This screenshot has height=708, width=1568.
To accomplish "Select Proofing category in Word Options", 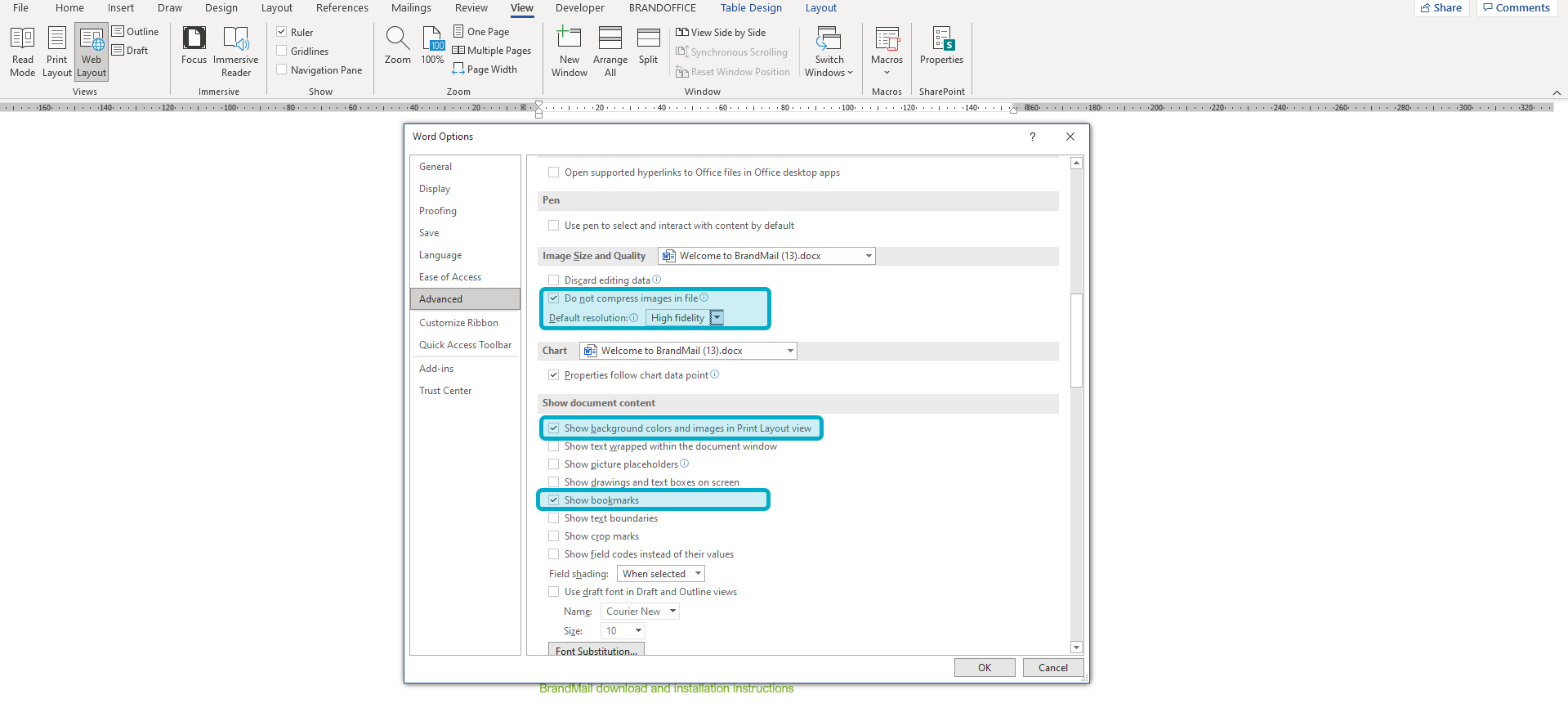I will coord(465,211).
